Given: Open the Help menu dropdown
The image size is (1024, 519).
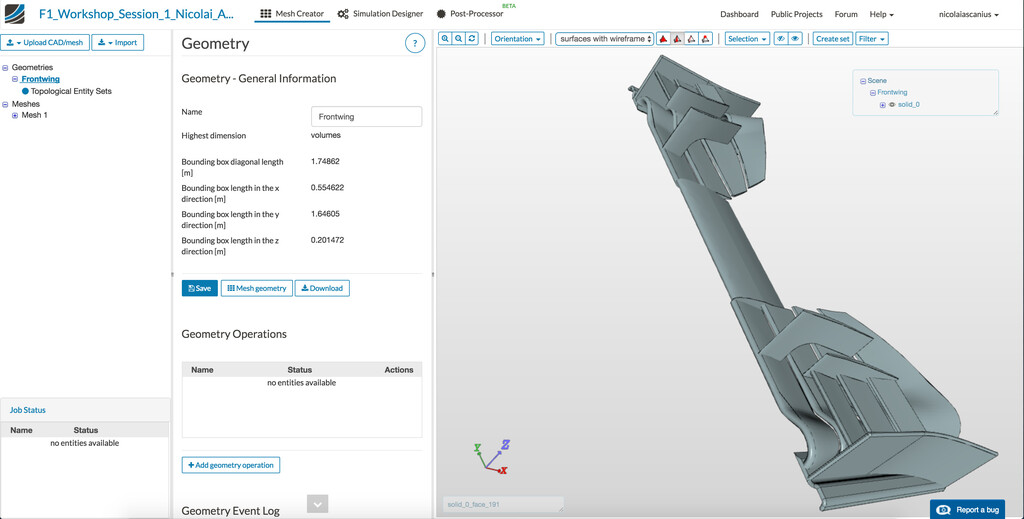Looking at the screenshot, I should click(x=881, y=14).
